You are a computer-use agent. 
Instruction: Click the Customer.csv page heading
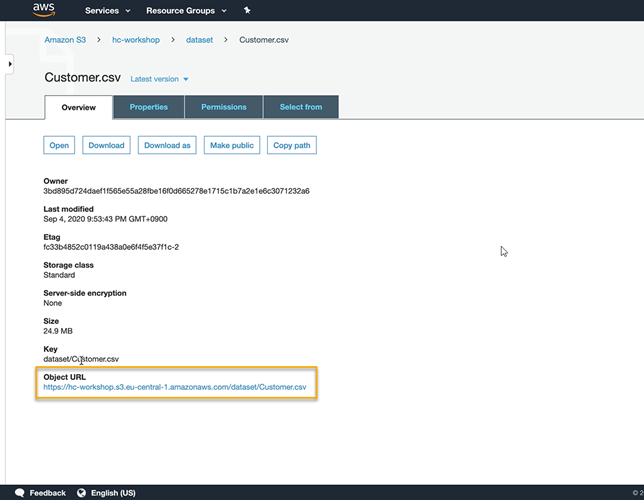(x=82, y=77)
